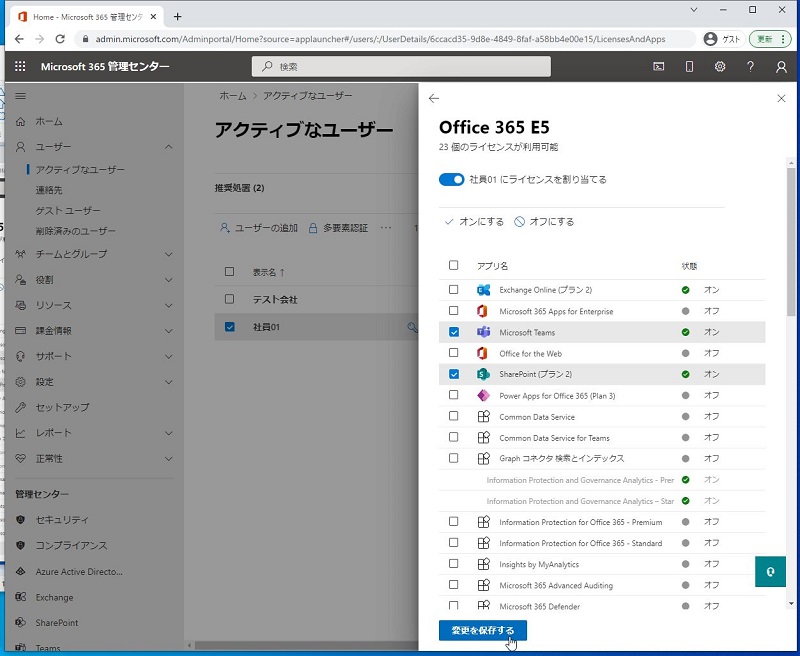Click the オフにする button

(x=544, y=222)
